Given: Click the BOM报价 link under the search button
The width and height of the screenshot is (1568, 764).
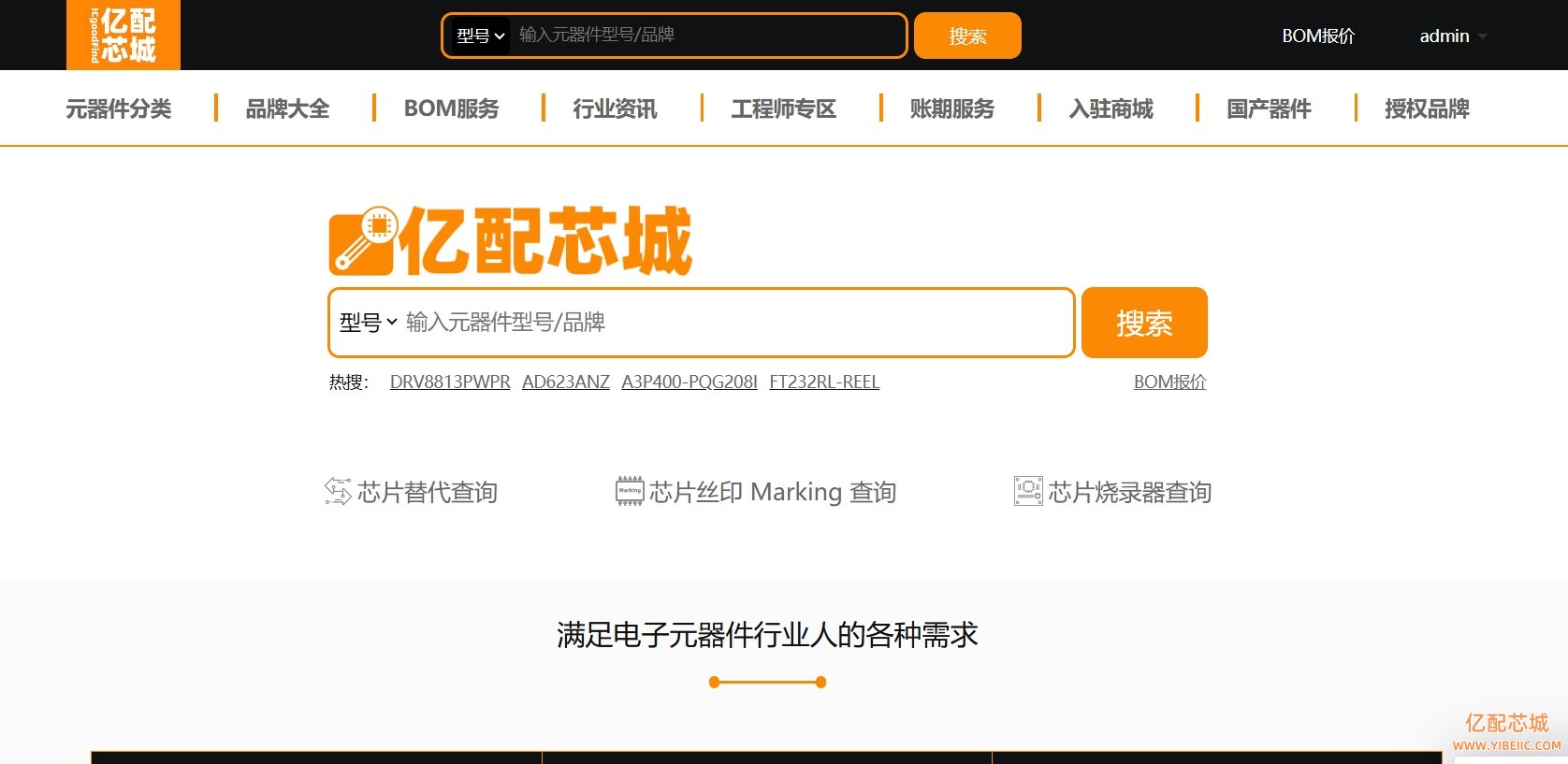Looking at the screenshot, I should pyautogui.click(x=1169, y=382).
